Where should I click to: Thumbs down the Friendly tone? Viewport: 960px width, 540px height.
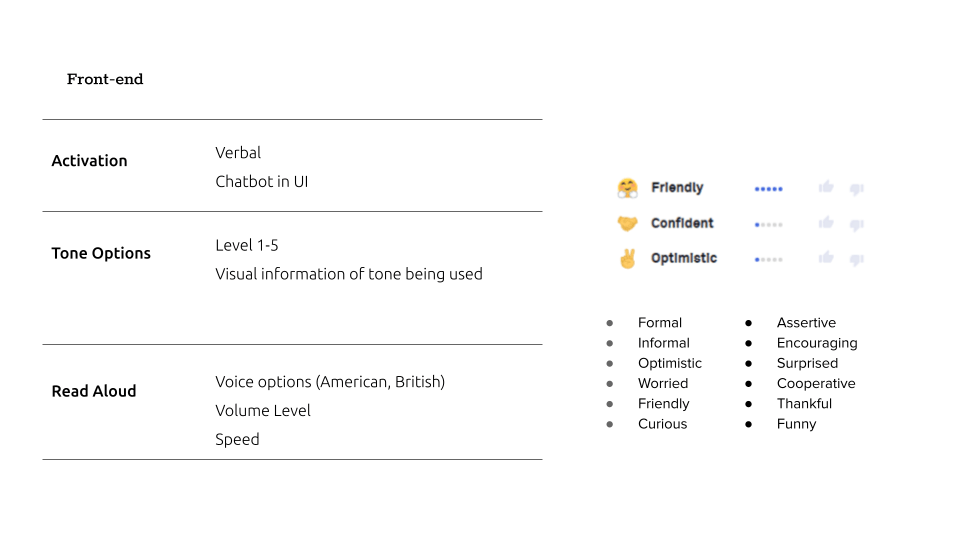pyautogui.click(x=857, y=189)
